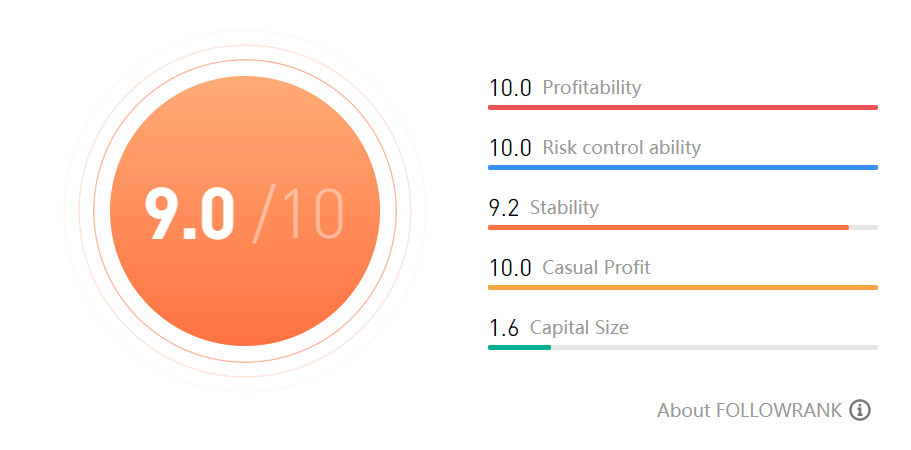Select the 9.2 Stability score value

[x=503, y=208]
